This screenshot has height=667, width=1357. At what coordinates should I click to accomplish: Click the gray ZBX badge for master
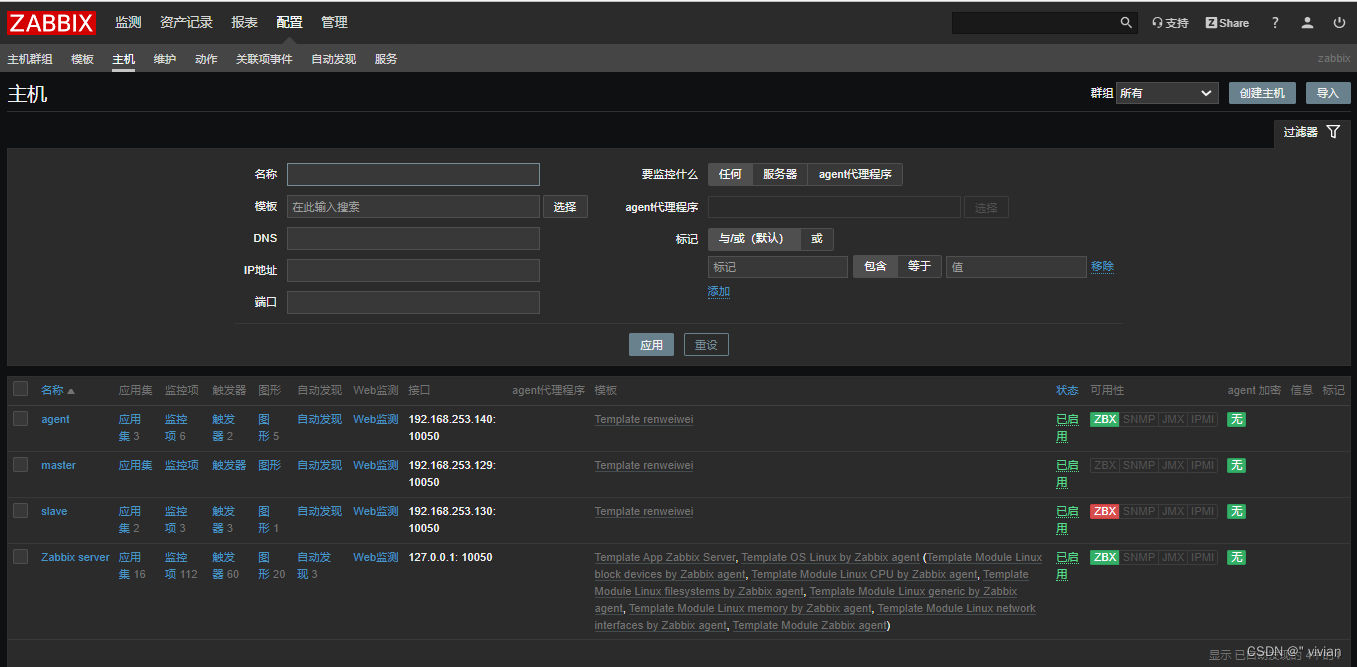pyautogui.click(x=1105, y=466)
